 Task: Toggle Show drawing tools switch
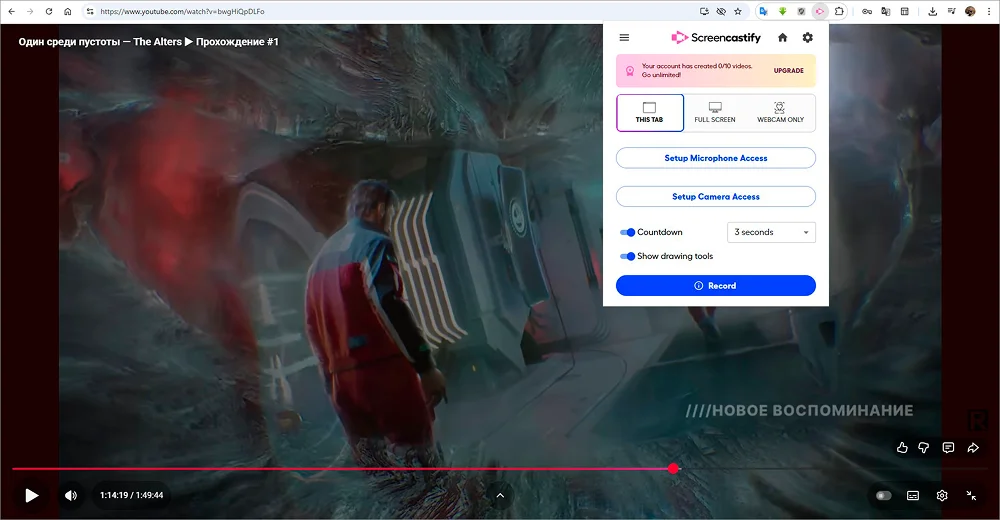628,256
